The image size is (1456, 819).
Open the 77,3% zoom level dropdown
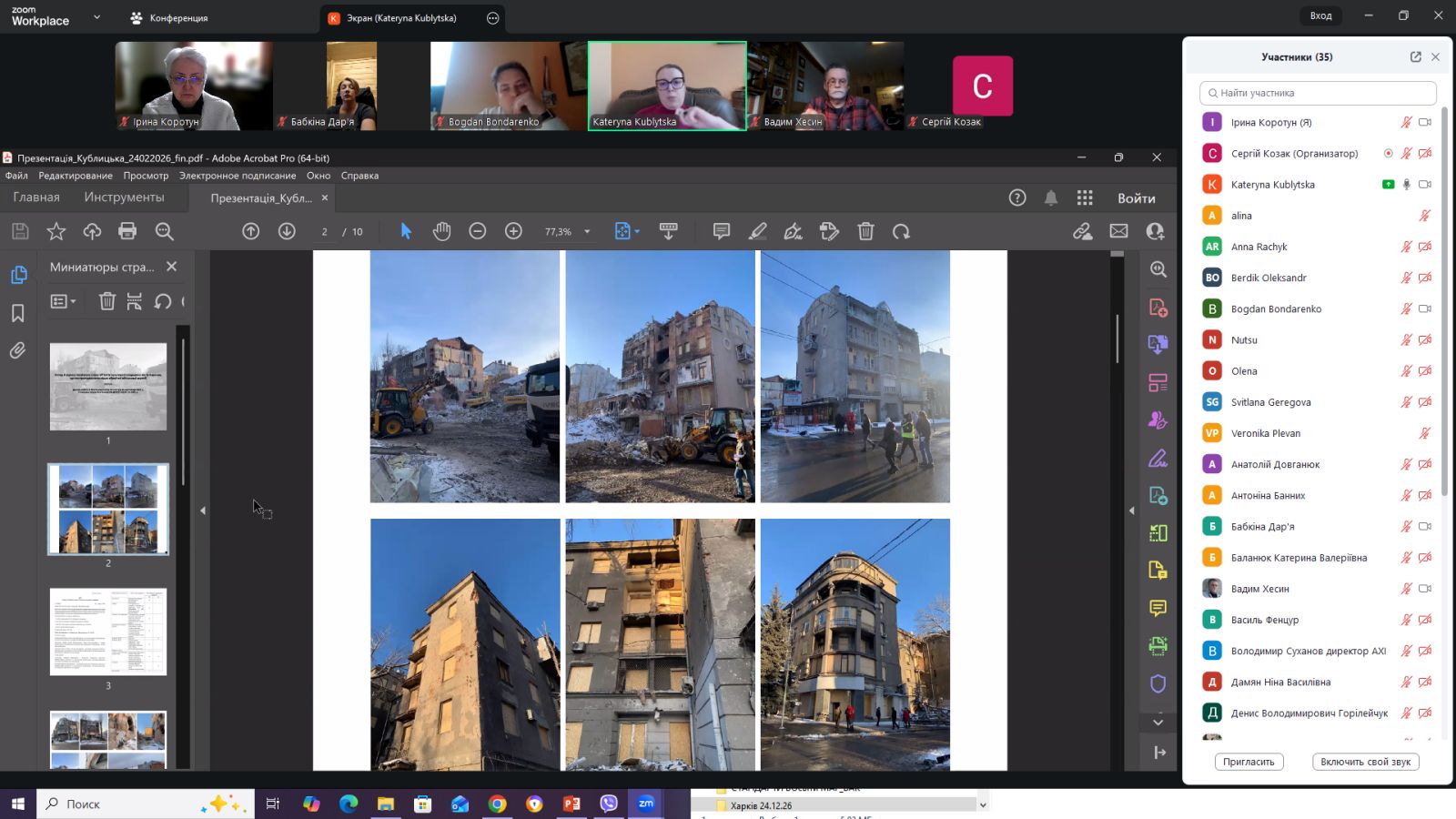(587, 231)
